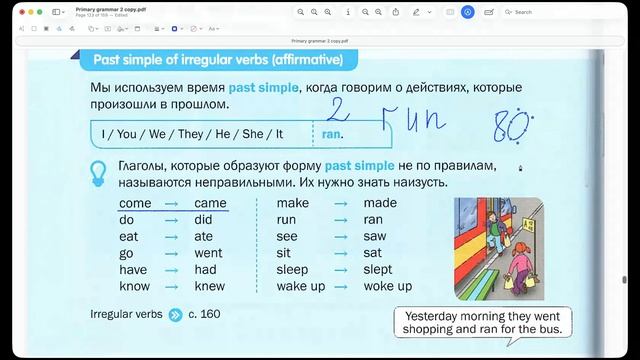Select the Text Selection markup tool
This screenshot has width=640, height=360.
pos(22,29)
